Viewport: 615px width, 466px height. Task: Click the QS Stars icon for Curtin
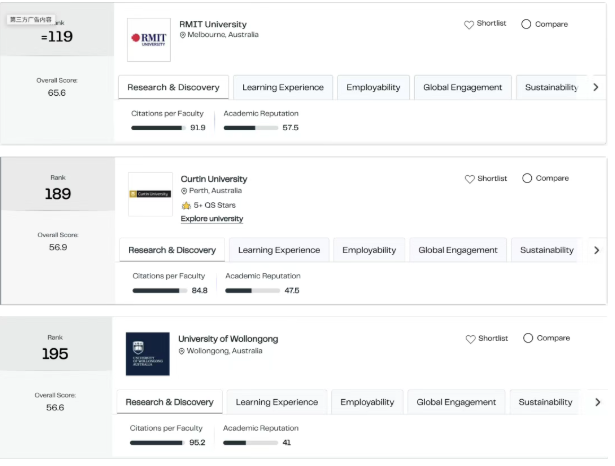pos(186,205)
